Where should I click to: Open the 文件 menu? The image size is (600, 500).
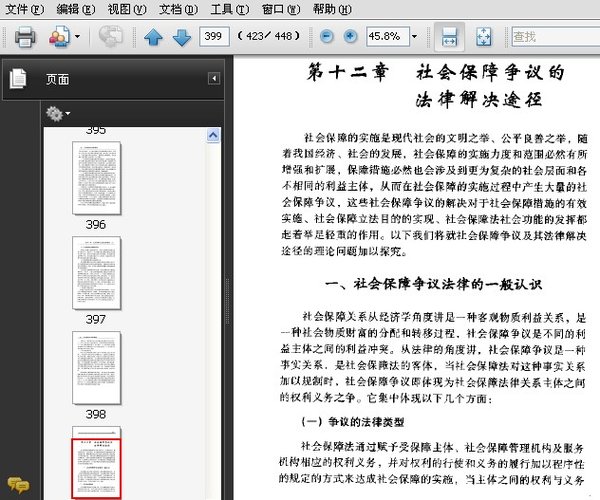click(23, 9)
